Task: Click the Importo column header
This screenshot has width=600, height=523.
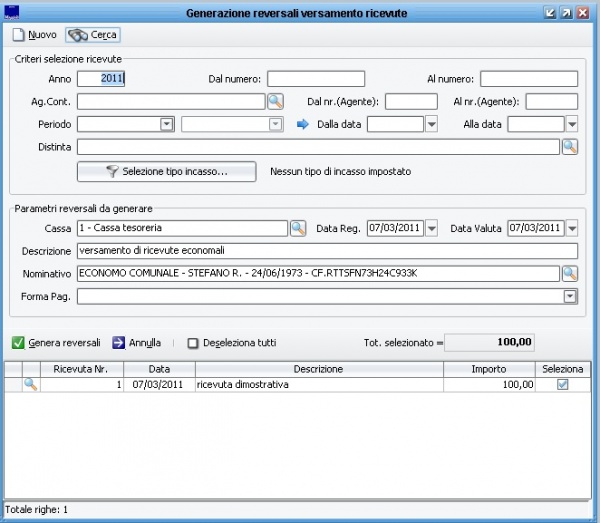Action: (488, 369)
